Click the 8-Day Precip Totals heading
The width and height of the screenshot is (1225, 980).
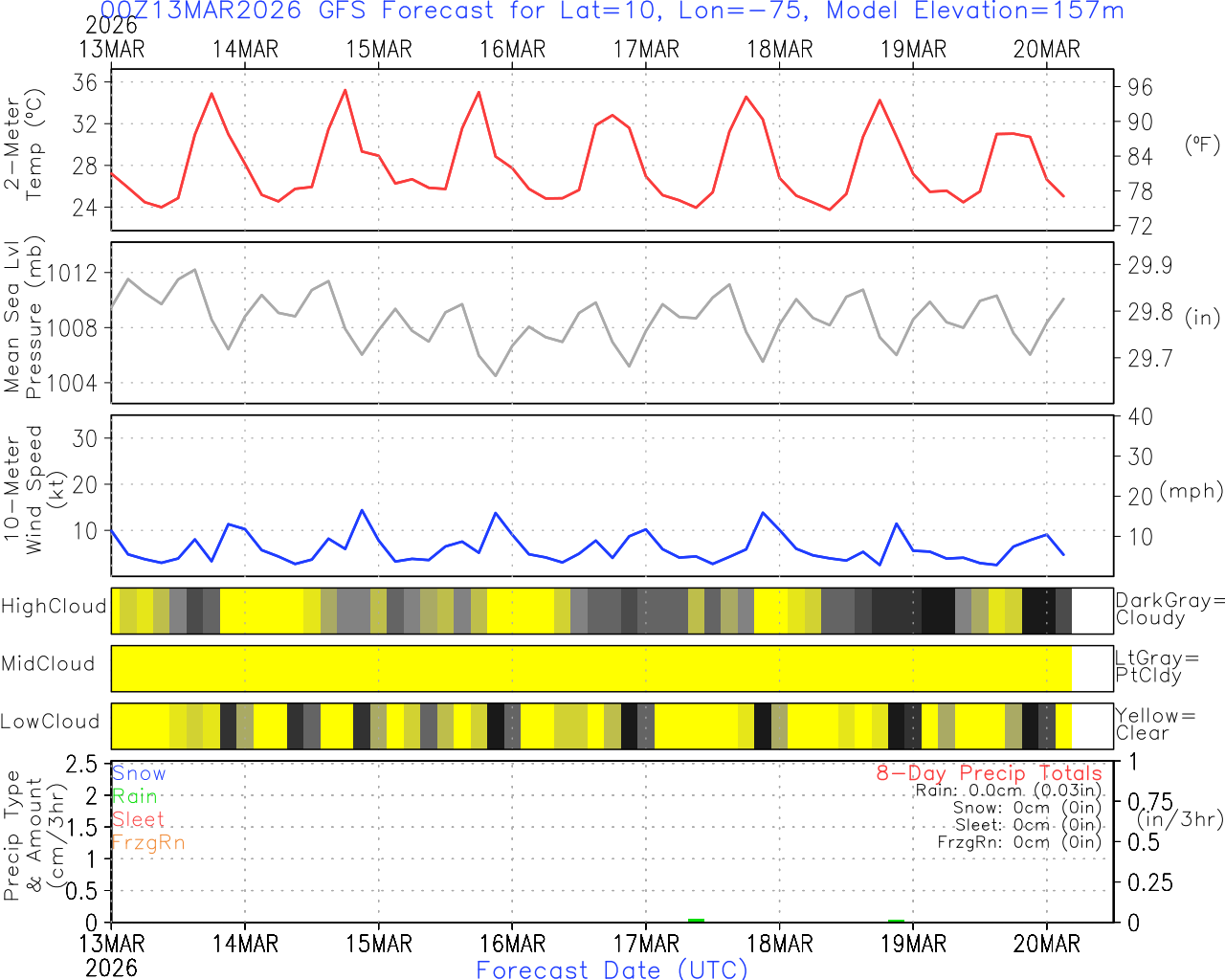point(989,773)
